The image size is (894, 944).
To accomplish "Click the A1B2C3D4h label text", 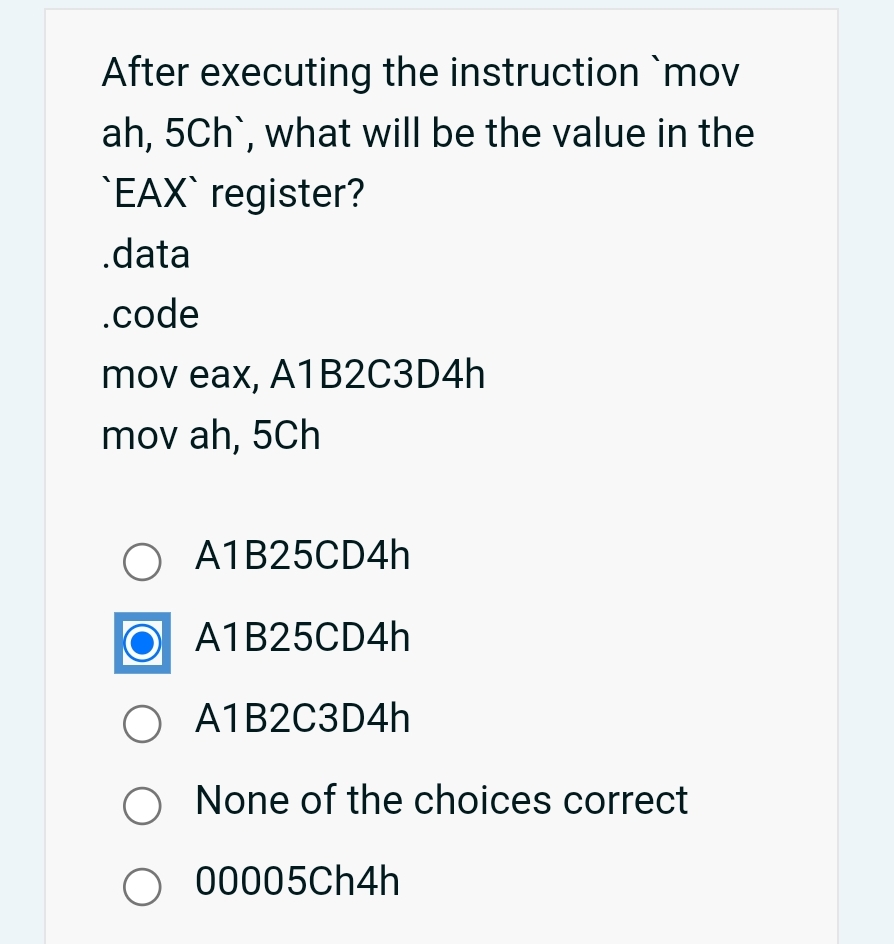I will 302,719.
